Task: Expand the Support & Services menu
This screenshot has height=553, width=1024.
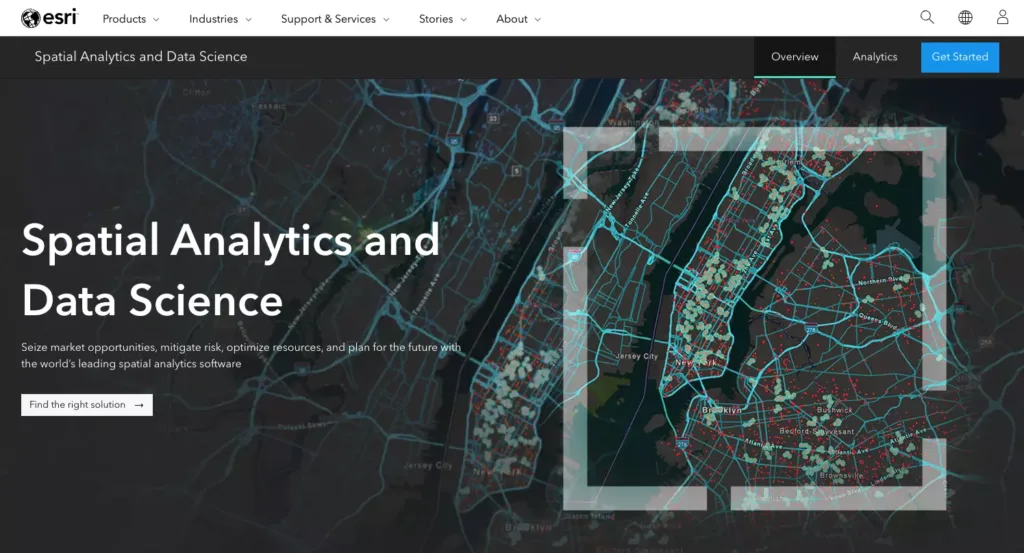Action: point(335,19)
